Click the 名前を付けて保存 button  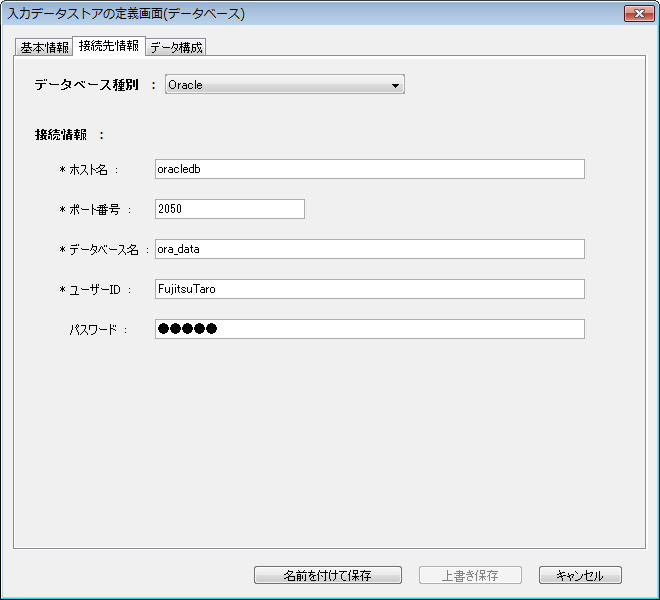tap(327, 575)
